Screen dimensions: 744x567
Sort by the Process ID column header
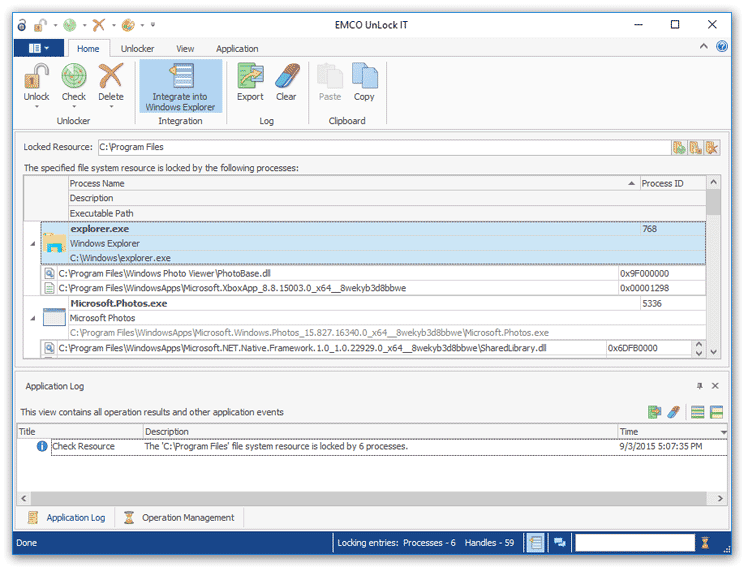[x=663, y=184]
